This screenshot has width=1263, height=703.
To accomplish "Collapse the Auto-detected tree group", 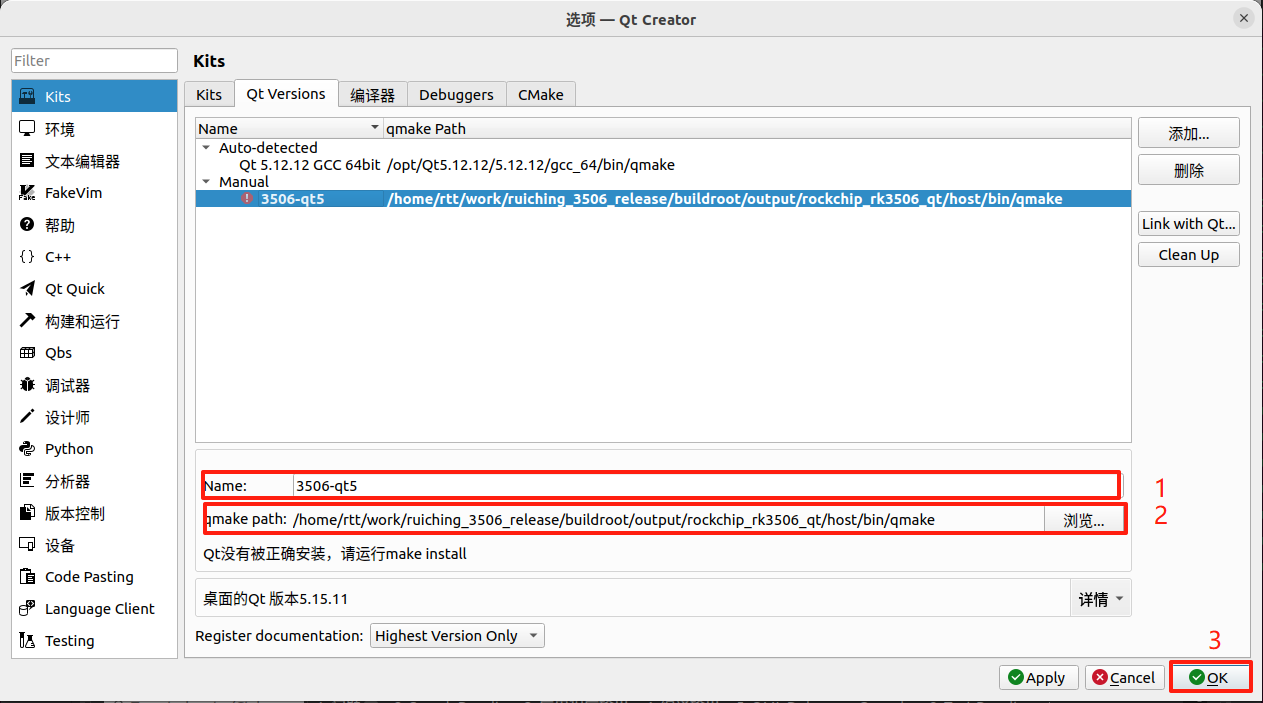I will pyautogui.click(x=207, y=148).
